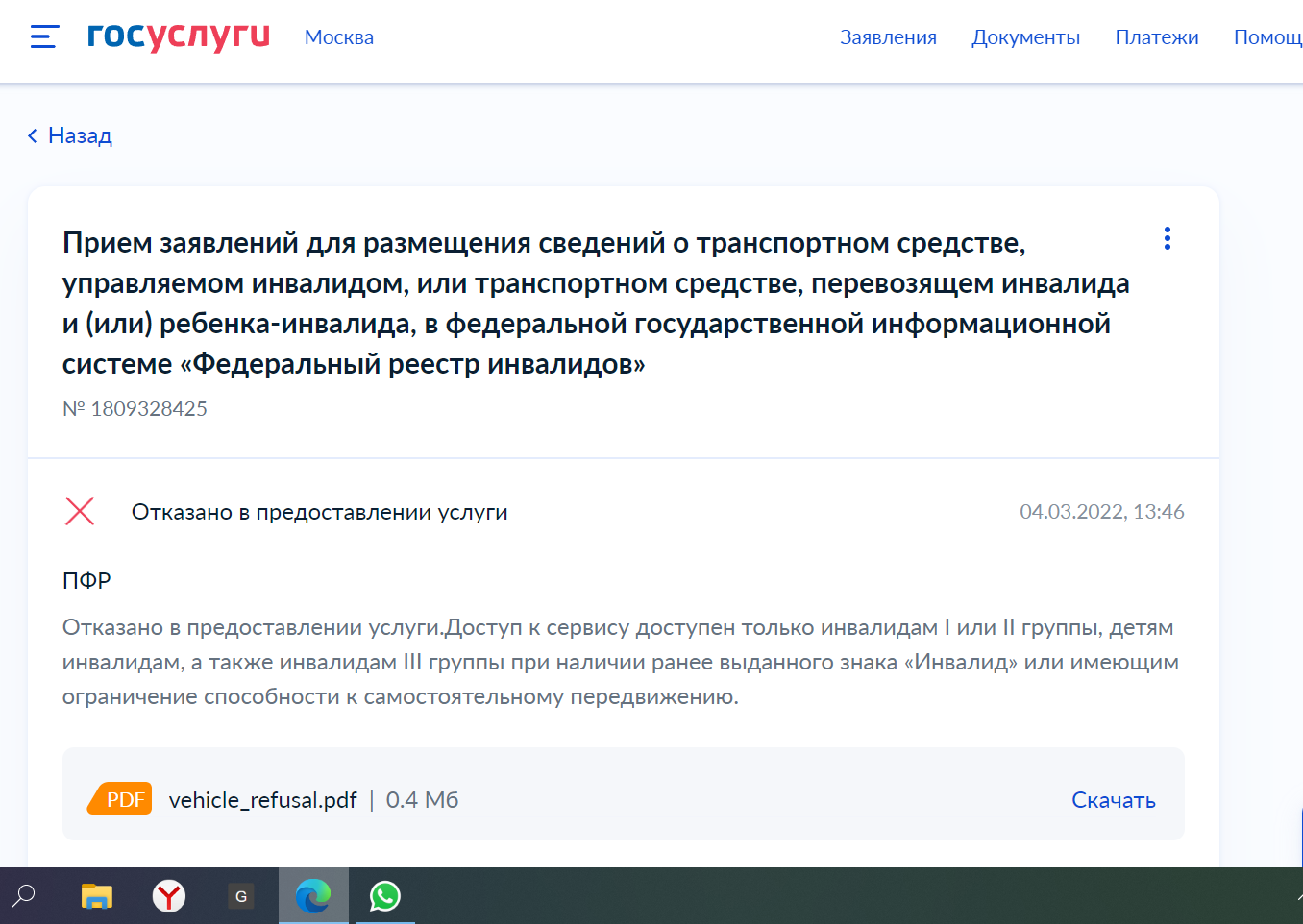Click the orange PDF file icon
Screen dimensions: 1303x924
pos(120,798)
